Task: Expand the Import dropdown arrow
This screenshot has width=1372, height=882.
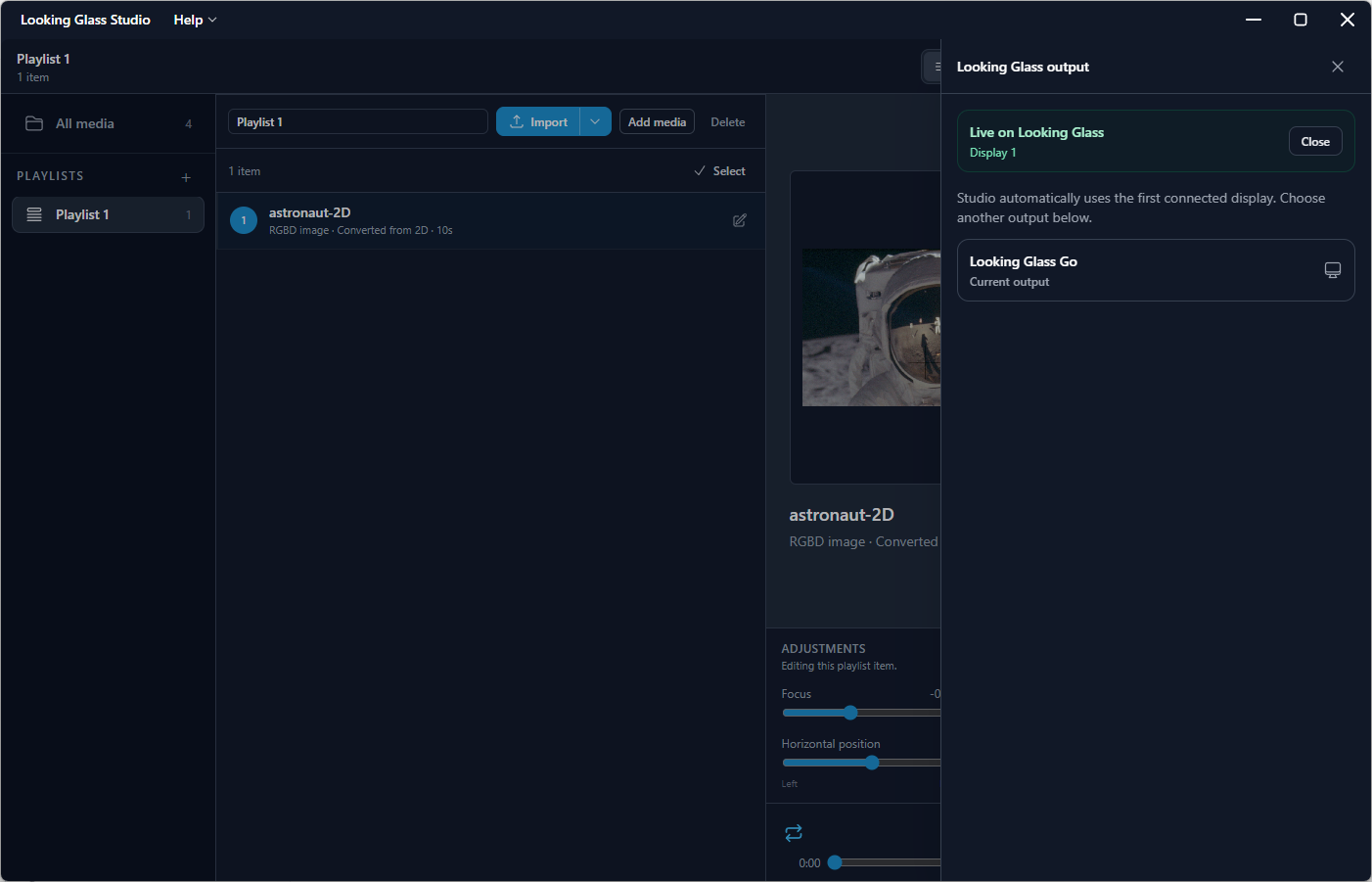Action: [x=595, y=121]
